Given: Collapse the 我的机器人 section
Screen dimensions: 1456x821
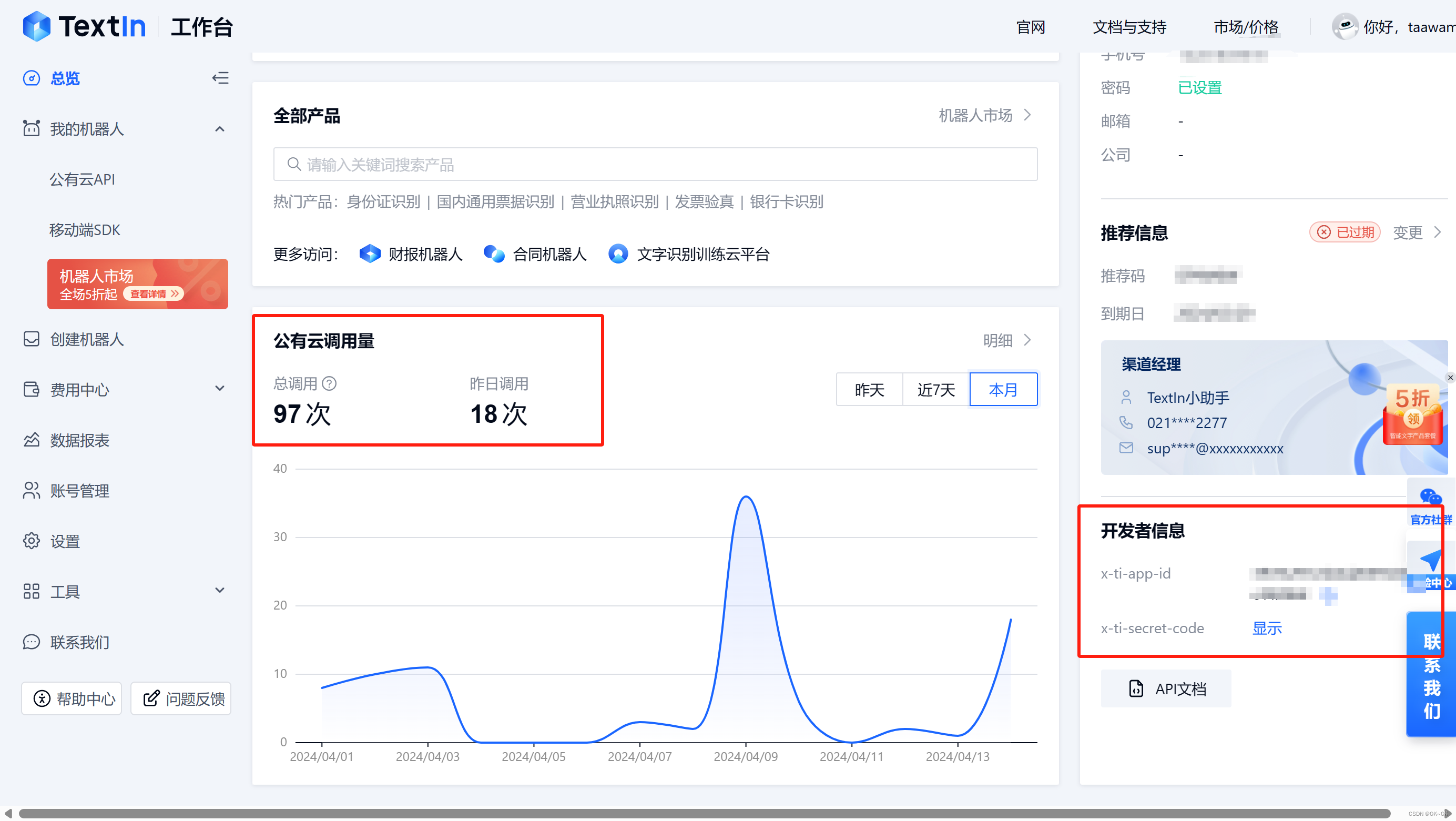Looking at the screenshot, I should coord(219,129).
